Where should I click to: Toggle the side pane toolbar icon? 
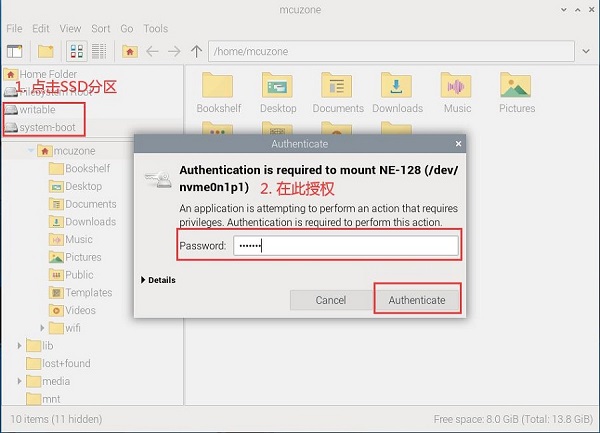15,51
